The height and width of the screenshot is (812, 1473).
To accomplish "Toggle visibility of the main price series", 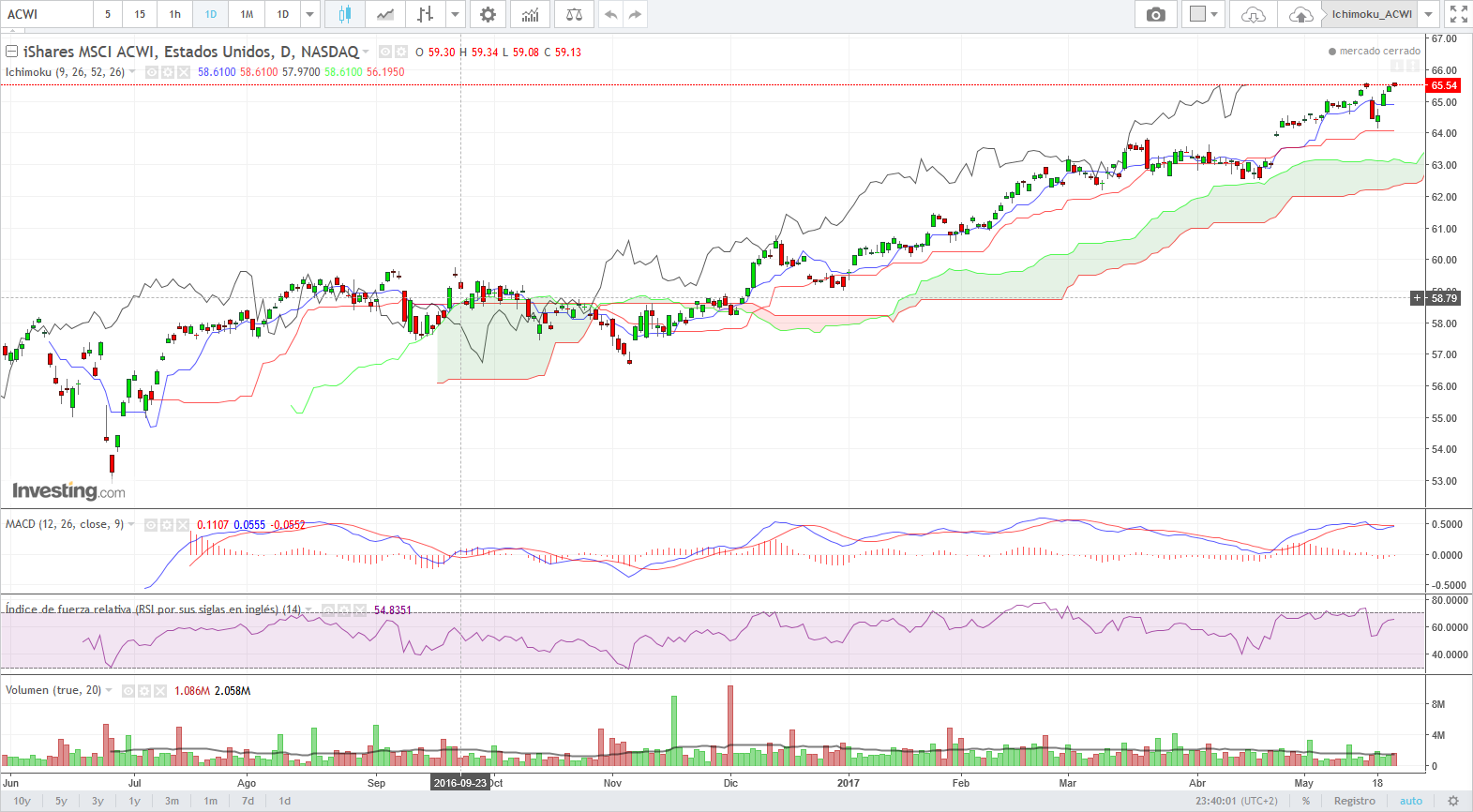I will (x=385, y=52).
